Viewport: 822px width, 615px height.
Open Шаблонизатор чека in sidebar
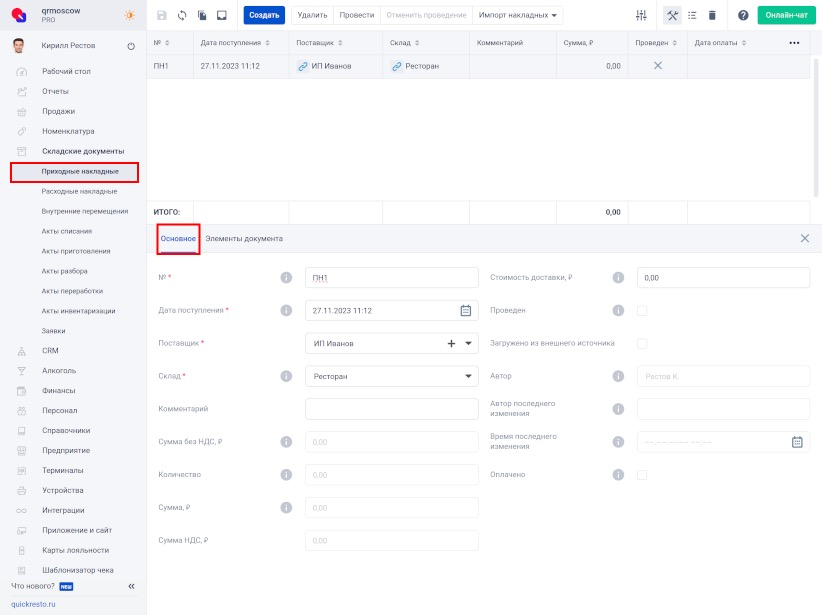78,570
